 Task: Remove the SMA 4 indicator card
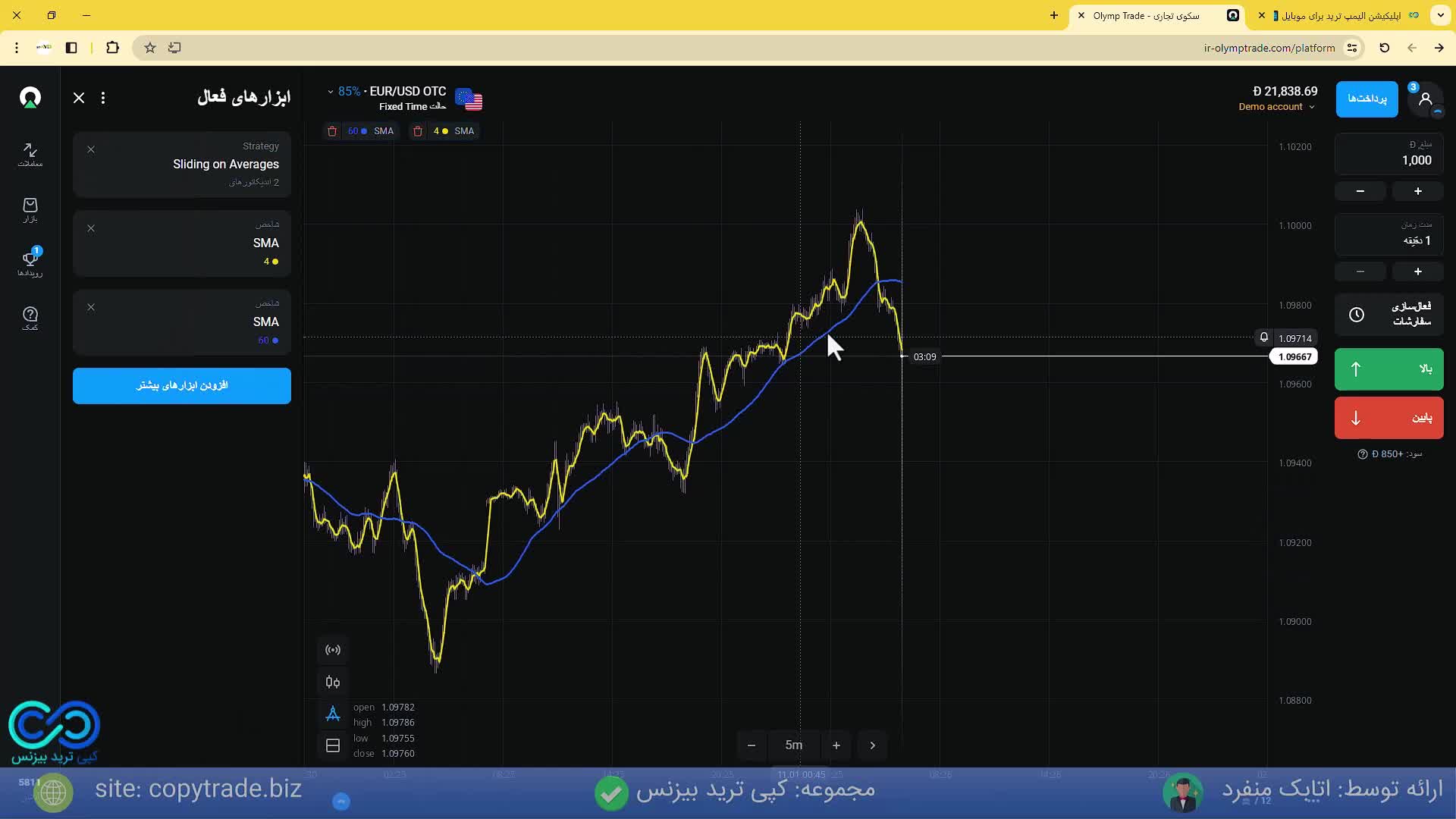[x=91, y=228]
